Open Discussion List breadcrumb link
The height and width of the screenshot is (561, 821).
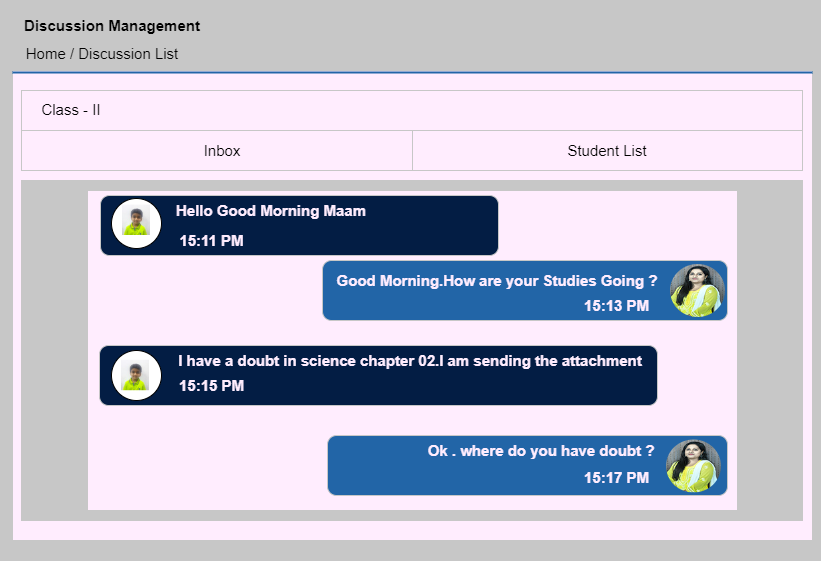point(128,54)
